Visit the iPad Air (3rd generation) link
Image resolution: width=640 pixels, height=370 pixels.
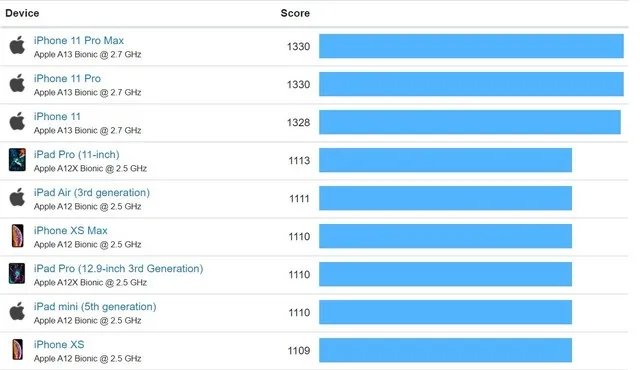92,192
